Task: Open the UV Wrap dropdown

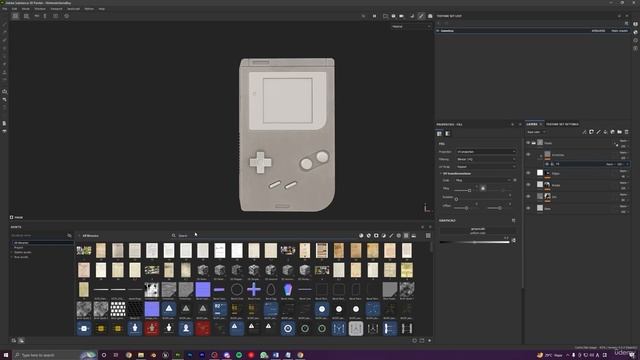Action: click(x=486, y=167)
